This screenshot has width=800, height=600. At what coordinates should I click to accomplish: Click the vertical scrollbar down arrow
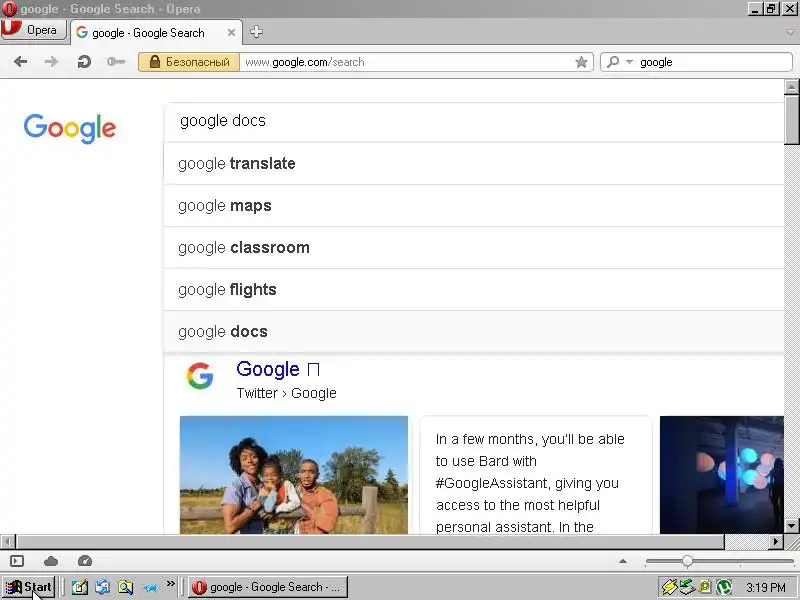(791, 526)
